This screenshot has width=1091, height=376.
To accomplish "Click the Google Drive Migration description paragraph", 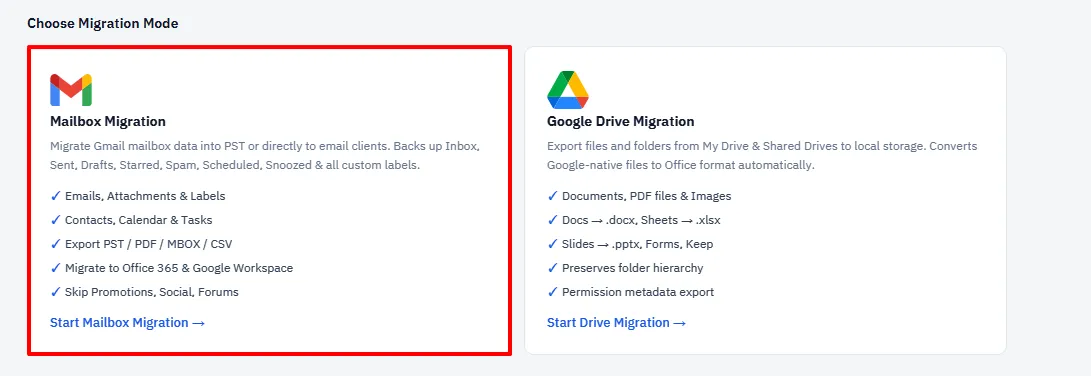I will [762, 157].
